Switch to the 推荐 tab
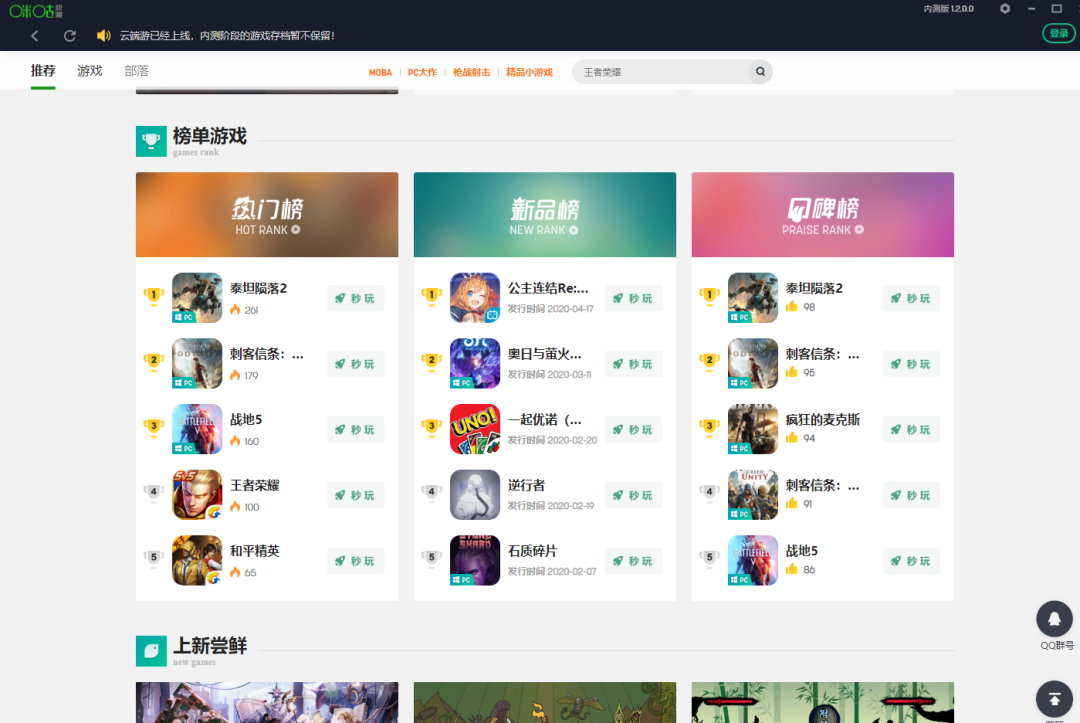The image size is (1080, 723). click(x=43, y=71)
